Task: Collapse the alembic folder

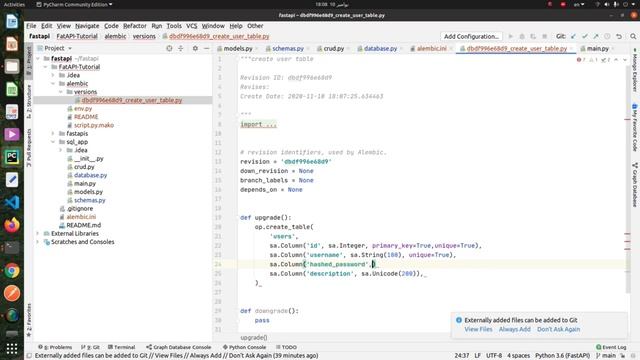Action: click(53, 84)
